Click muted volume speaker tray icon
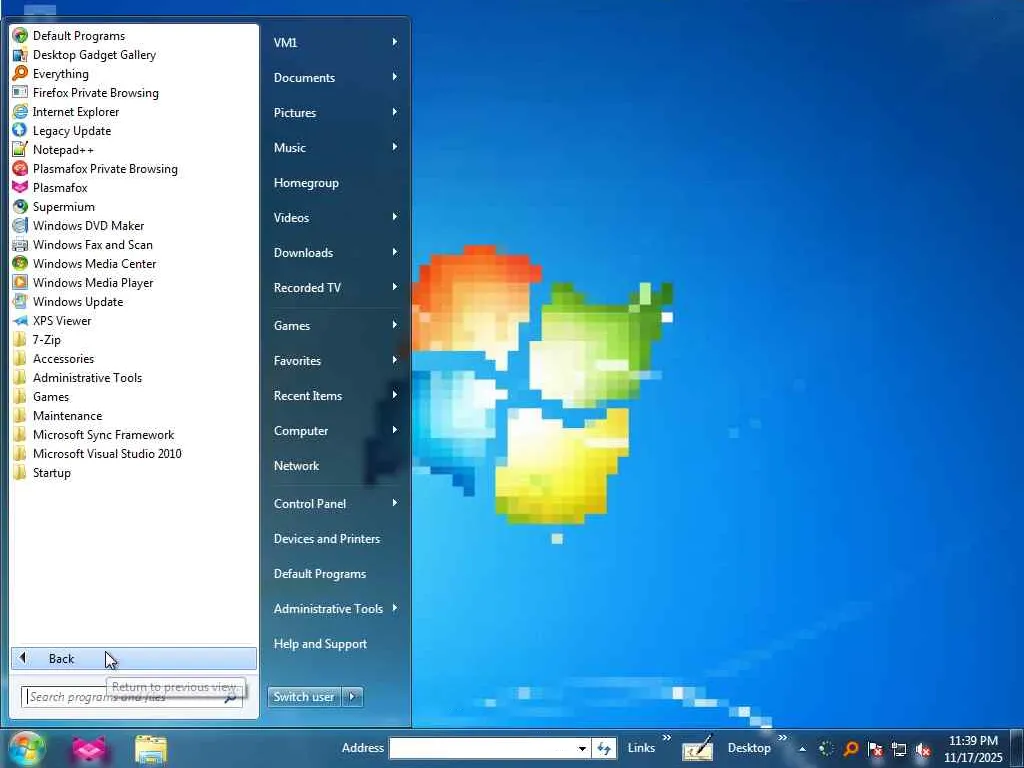This screenshot has height=768, width=1024. tap(923, 749)
